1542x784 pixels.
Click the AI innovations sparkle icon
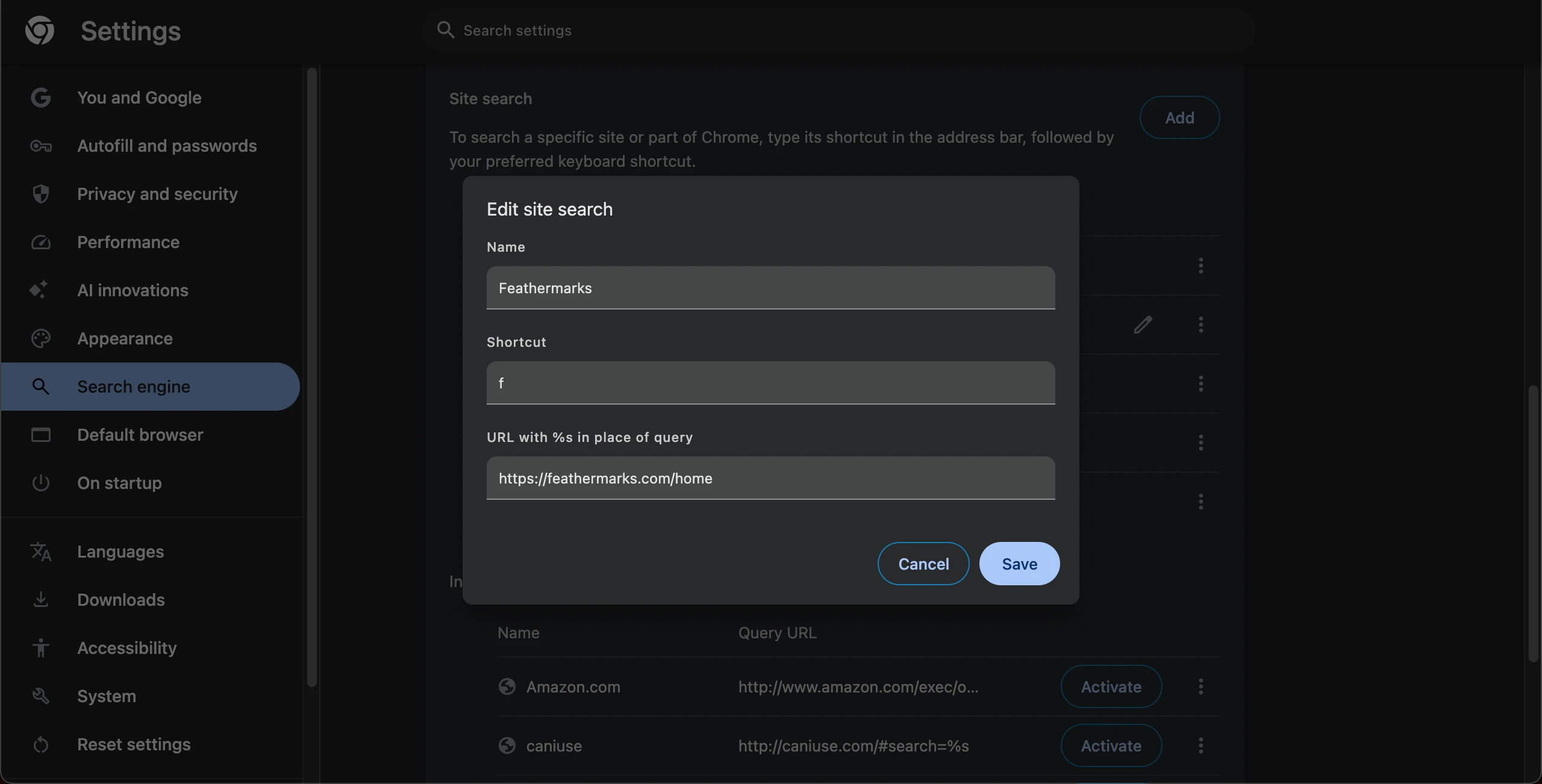click(39, 290)
